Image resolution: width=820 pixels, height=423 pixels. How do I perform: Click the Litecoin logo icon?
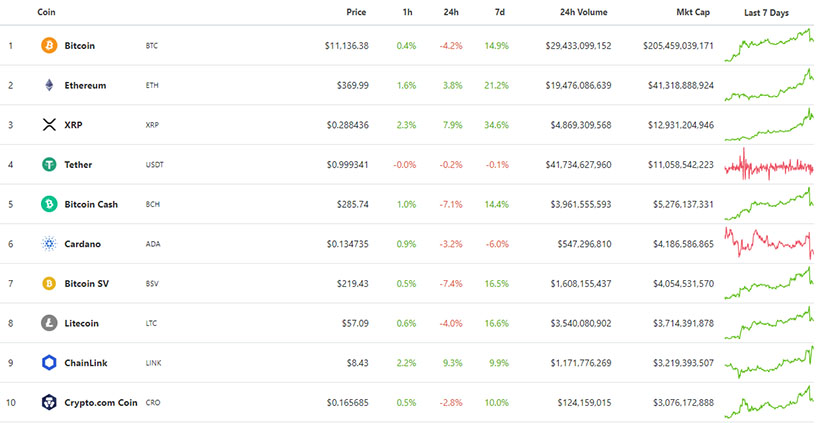click(48, 323)
